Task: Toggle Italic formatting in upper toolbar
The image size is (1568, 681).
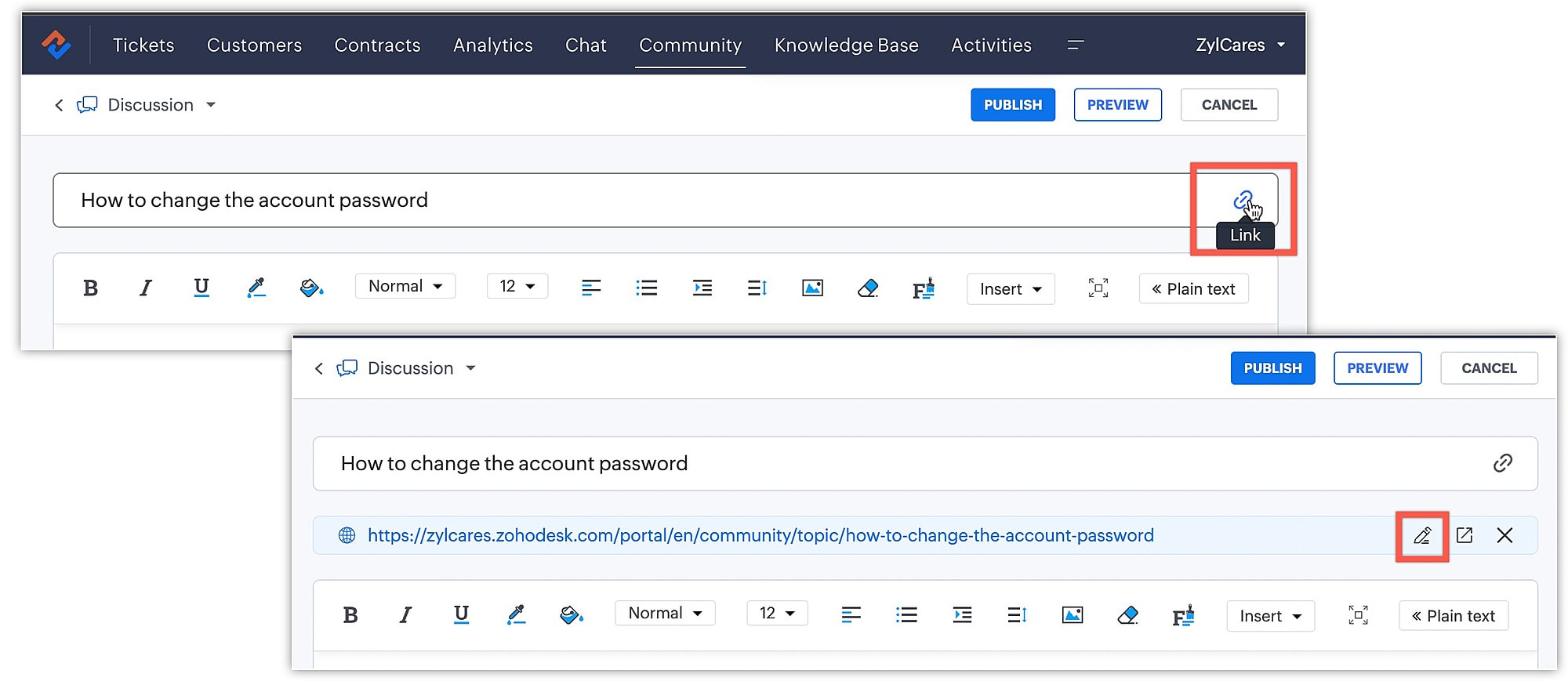Action: (145, 288)
